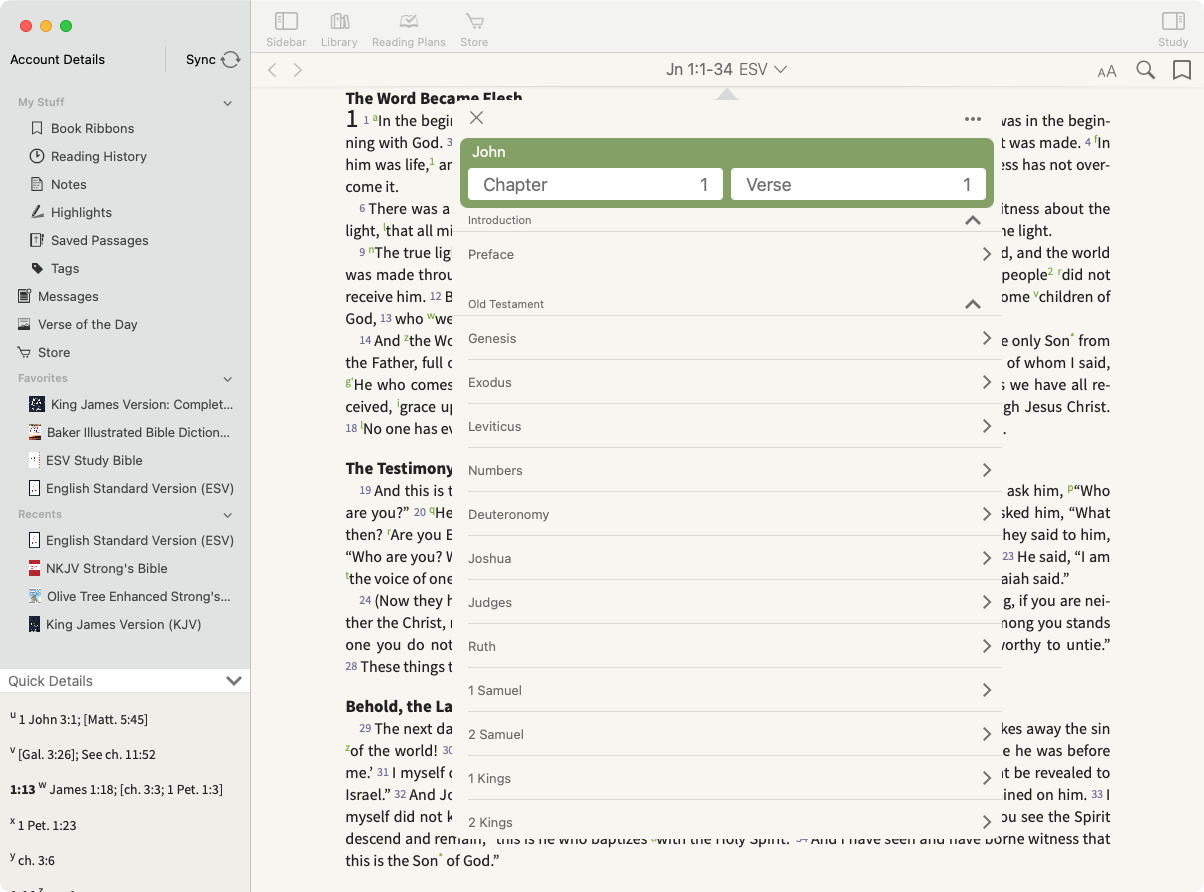Open the Store cart in toolbar
This screenshot has height=892, width=1204.
tap(474, 21)
